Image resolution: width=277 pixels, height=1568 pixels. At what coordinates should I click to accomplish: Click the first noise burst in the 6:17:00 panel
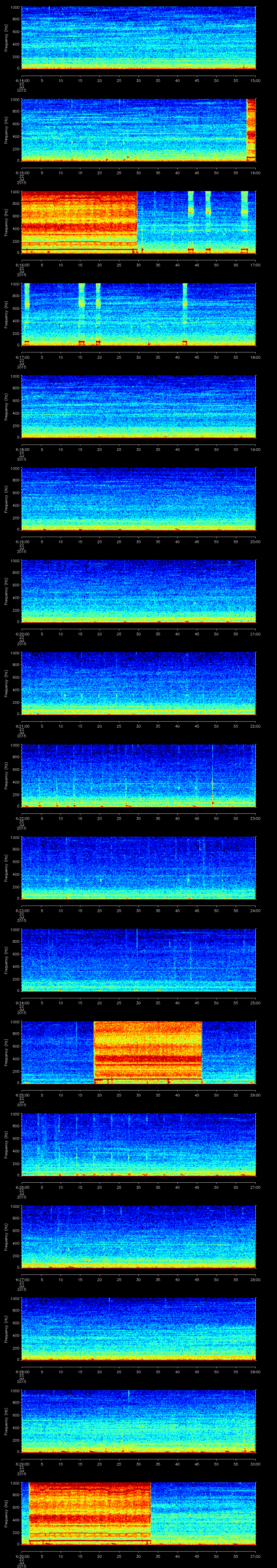coord(26,315)
